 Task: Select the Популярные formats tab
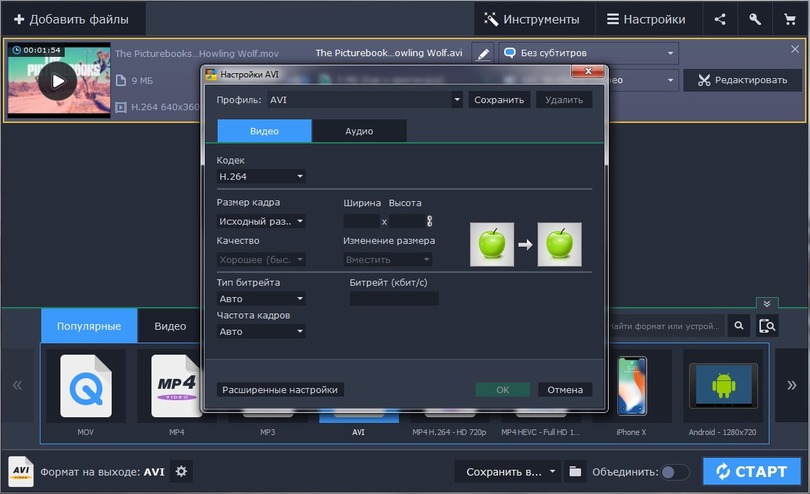point(87,326)
